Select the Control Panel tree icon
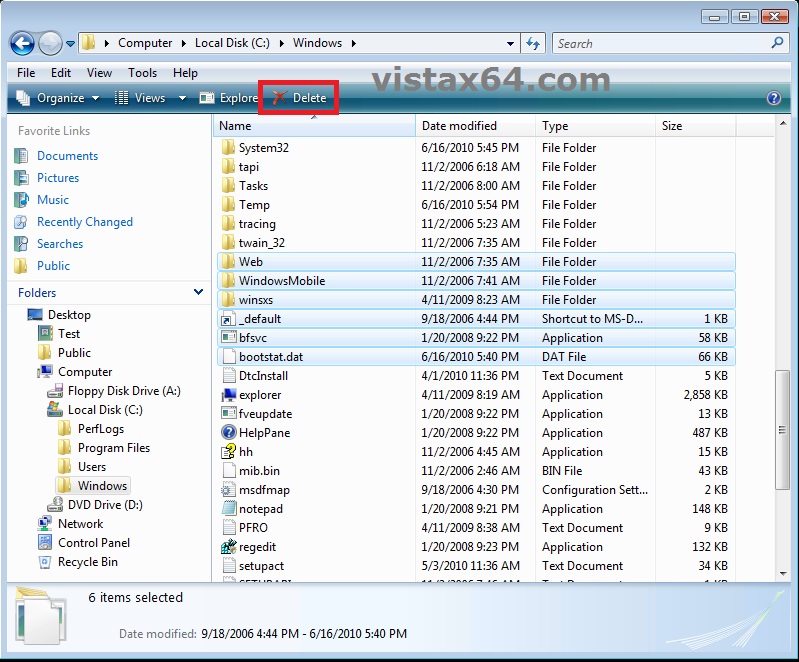Viewport: 799px width, 662px height. (45, 542)
